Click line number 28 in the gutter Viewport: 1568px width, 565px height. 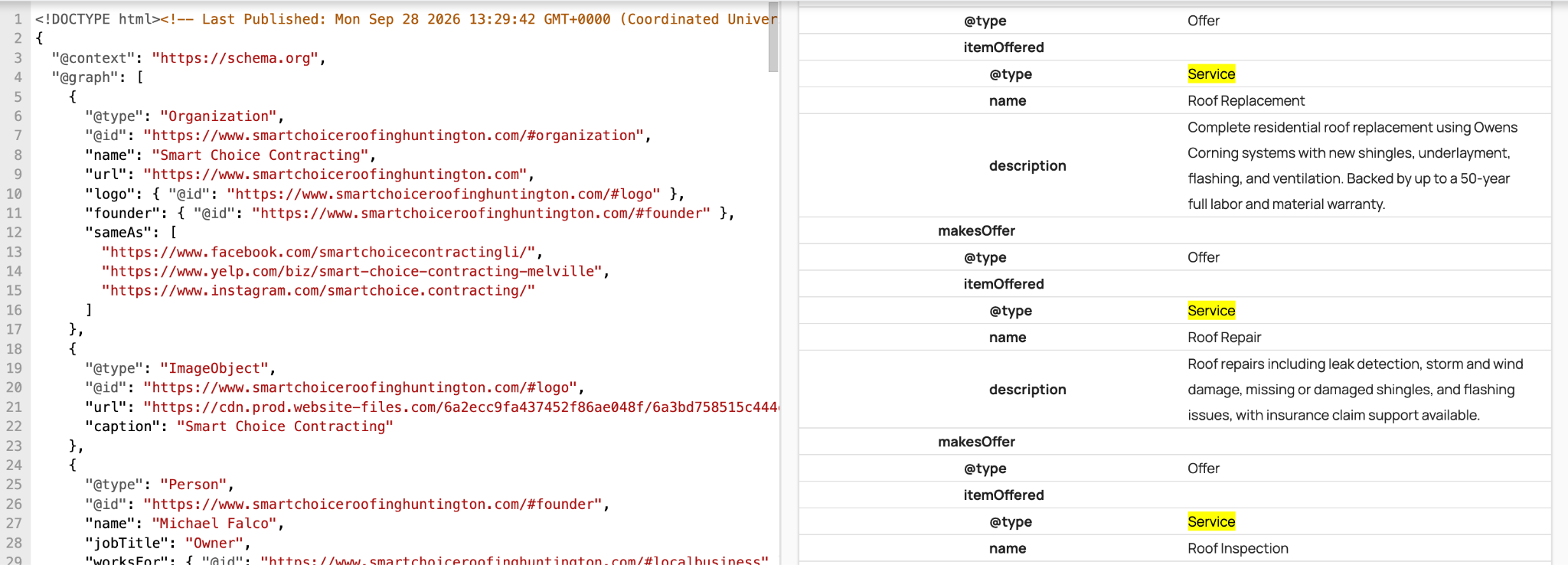coord(14,543)
